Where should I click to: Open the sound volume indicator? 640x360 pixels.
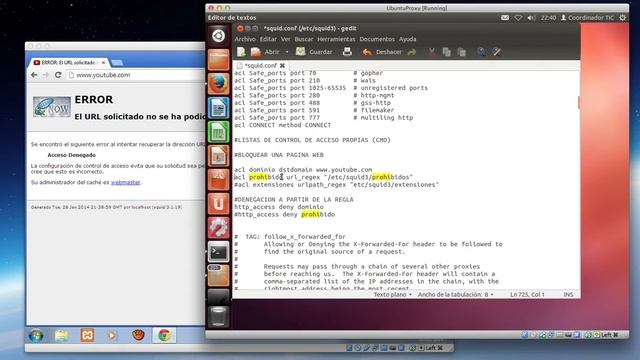531,18
